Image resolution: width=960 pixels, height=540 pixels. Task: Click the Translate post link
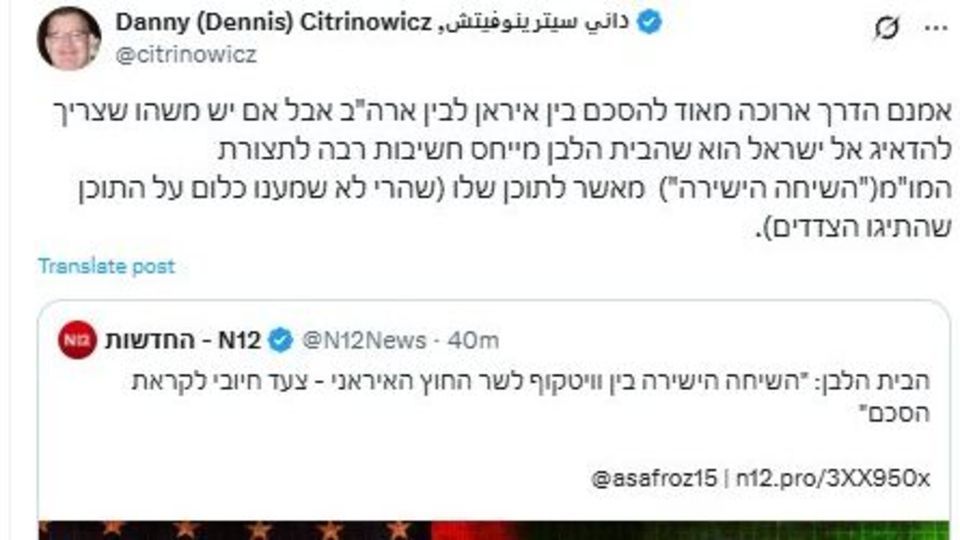click(106, 266)
